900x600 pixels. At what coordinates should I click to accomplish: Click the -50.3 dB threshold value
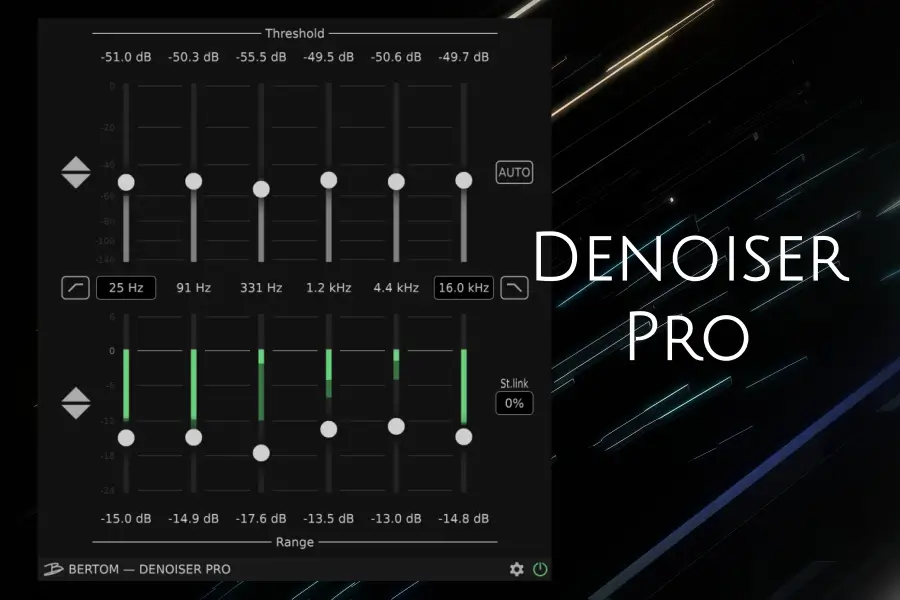pos(193,57)
